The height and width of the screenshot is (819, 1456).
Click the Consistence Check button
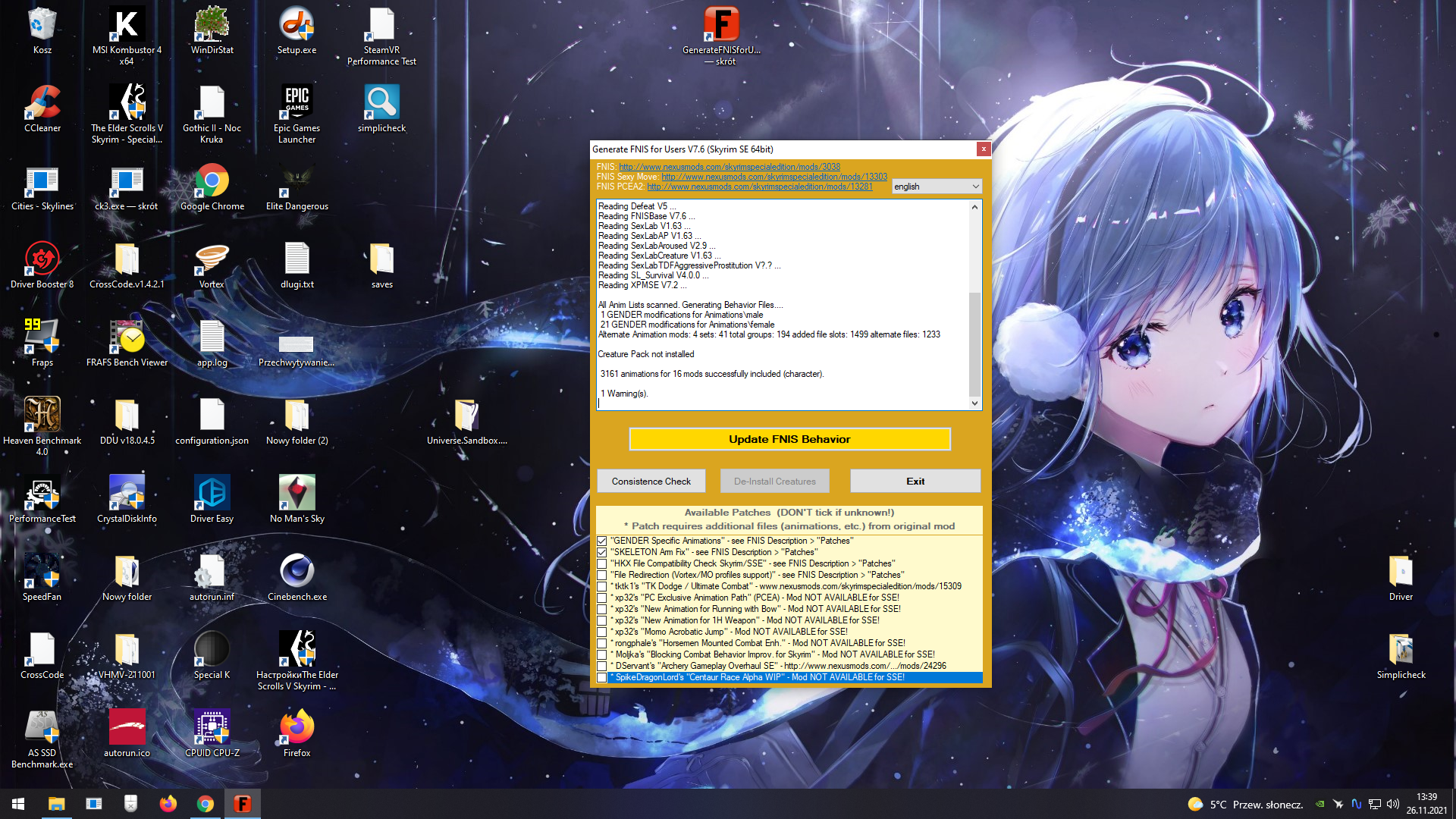click(x=651, y=482)
